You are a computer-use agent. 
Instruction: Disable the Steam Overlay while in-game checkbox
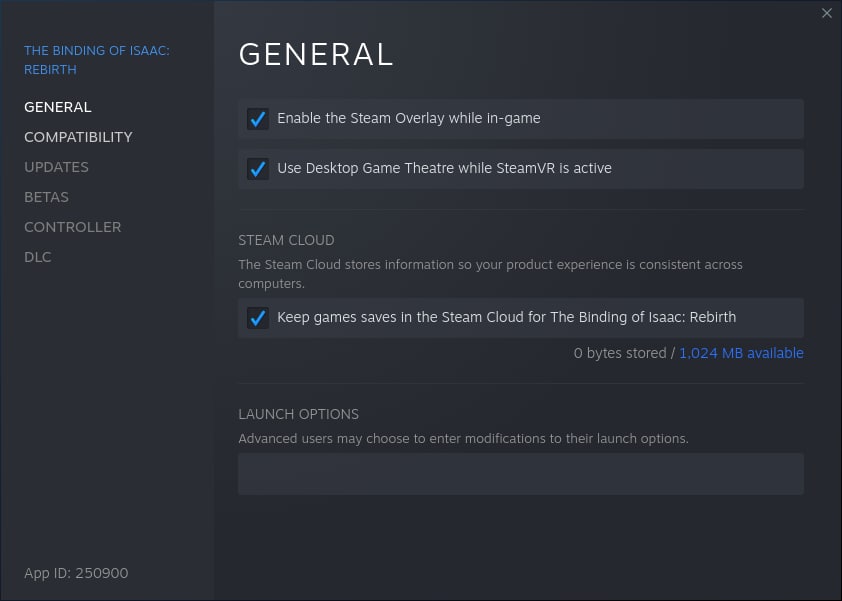click(x=258, y=119)
